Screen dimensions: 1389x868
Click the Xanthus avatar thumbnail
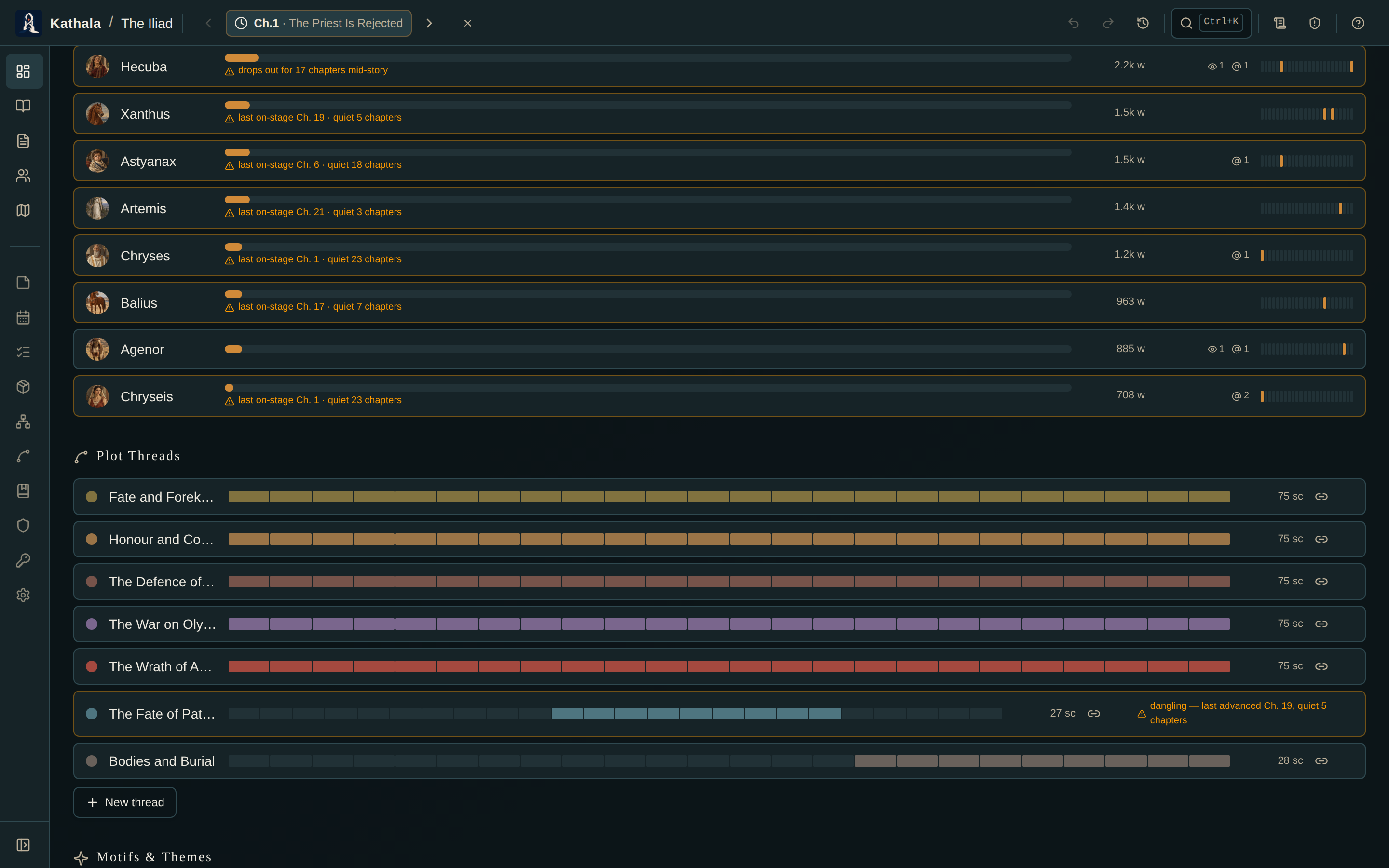coord(97,114)
